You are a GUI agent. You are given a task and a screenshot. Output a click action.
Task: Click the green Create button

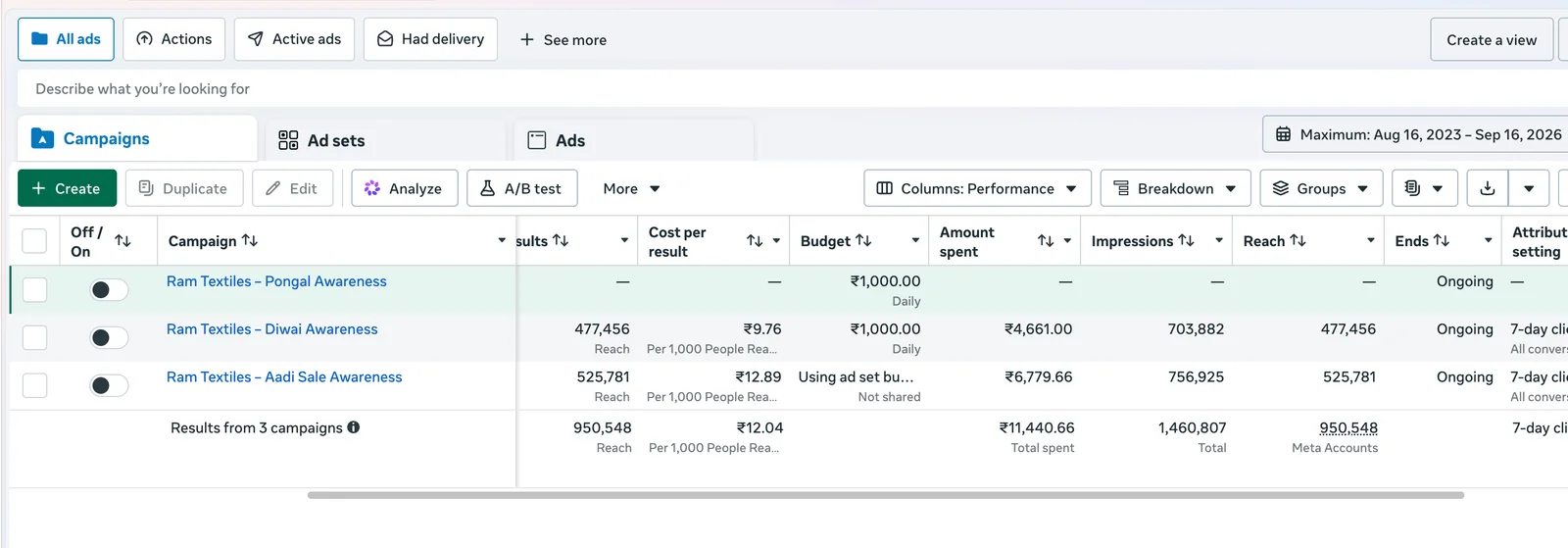pos(67,188)
